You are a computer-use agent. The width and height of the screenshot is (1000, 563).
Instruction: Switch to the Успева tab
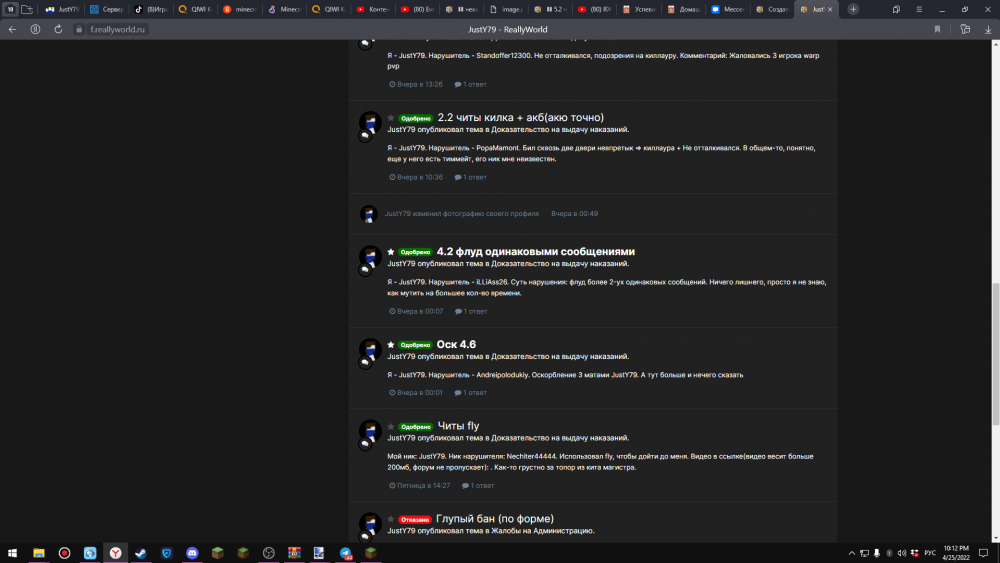(639, 10)
